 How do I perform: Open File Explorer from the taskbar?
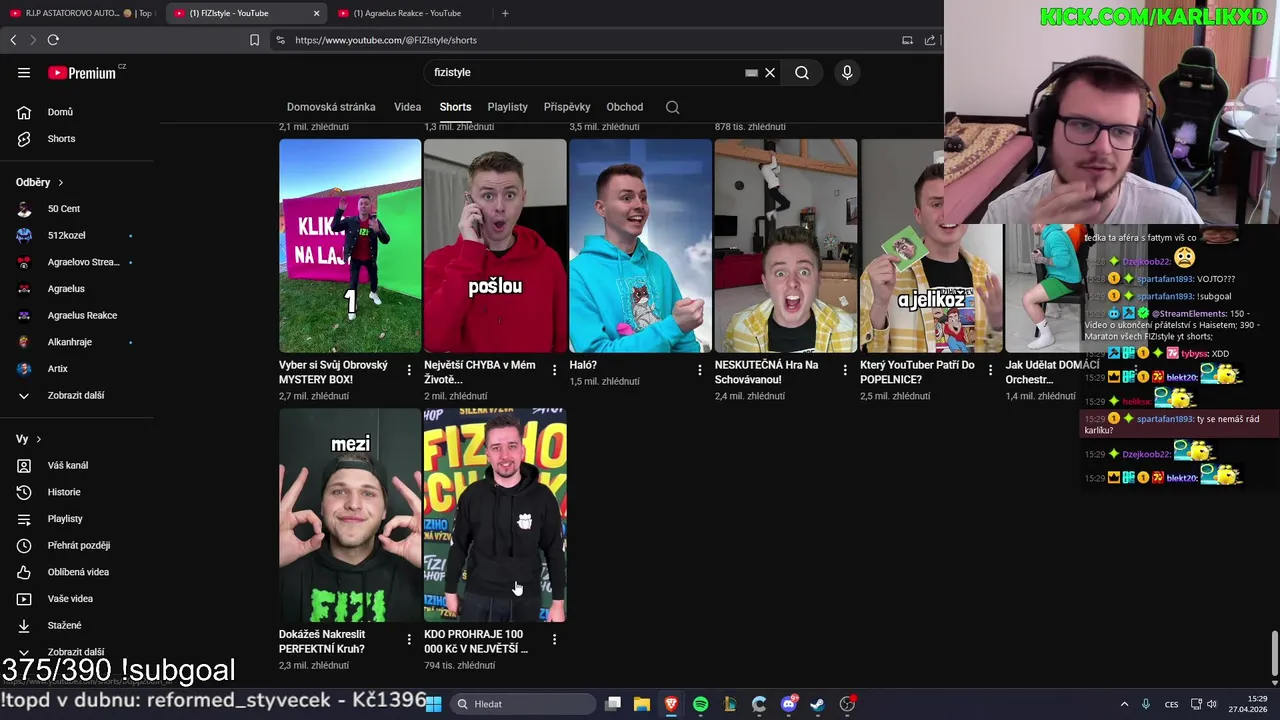pyautogui.click(x=642, y=704)
